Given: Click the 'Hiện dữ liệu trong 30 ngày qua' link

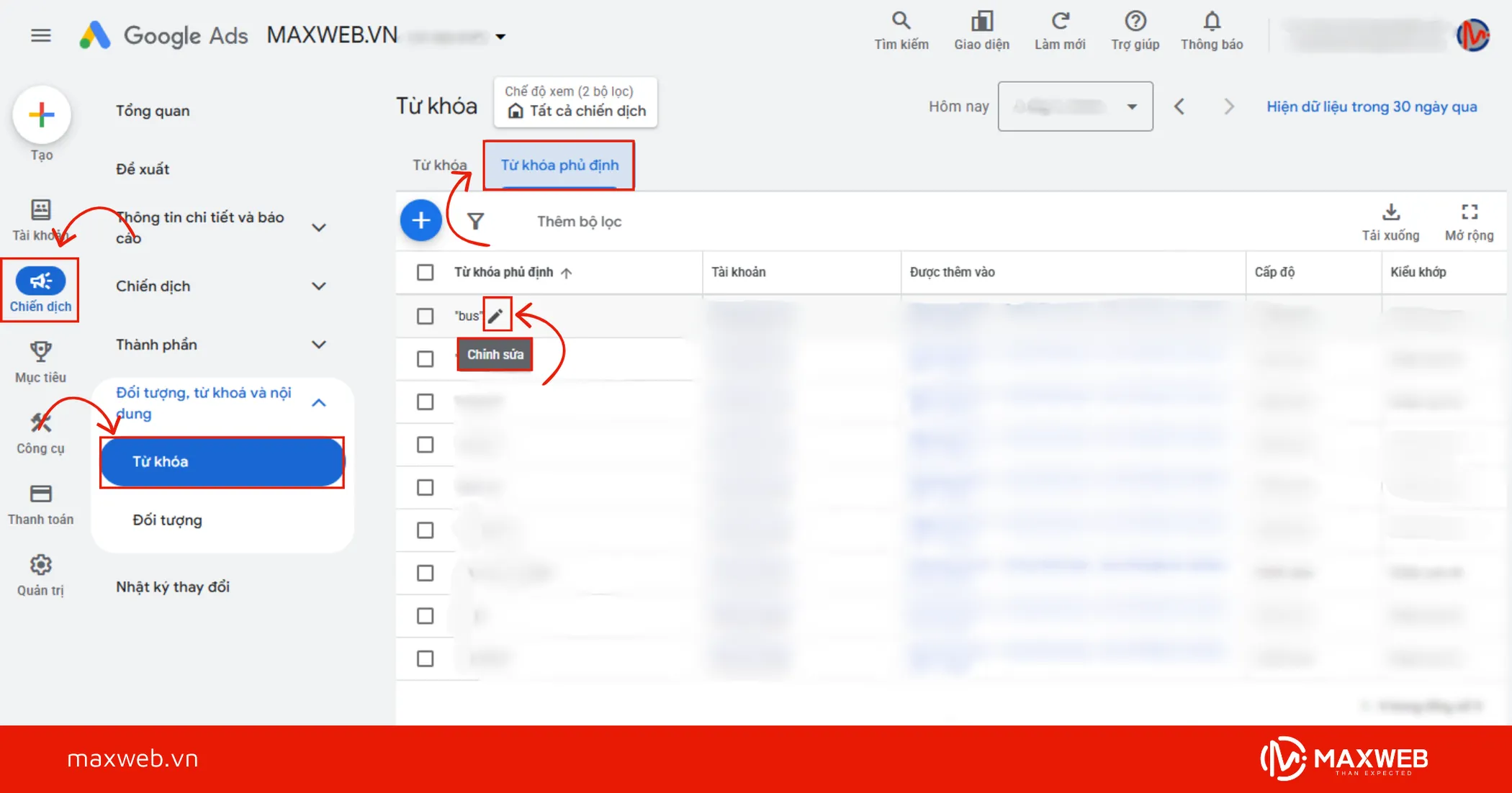Looking at the screenshot, I should pyautogui.click(x=1371, y=106).
